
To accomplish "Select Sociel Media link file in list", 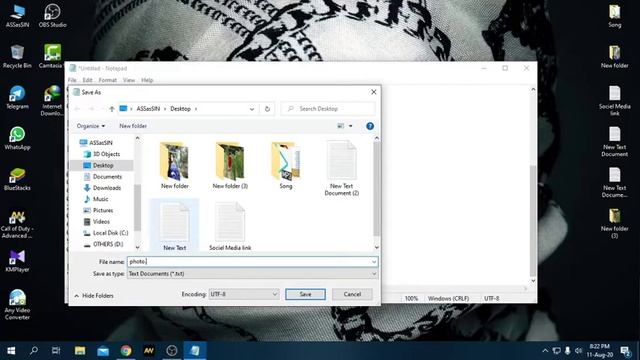I will [230, 226].
